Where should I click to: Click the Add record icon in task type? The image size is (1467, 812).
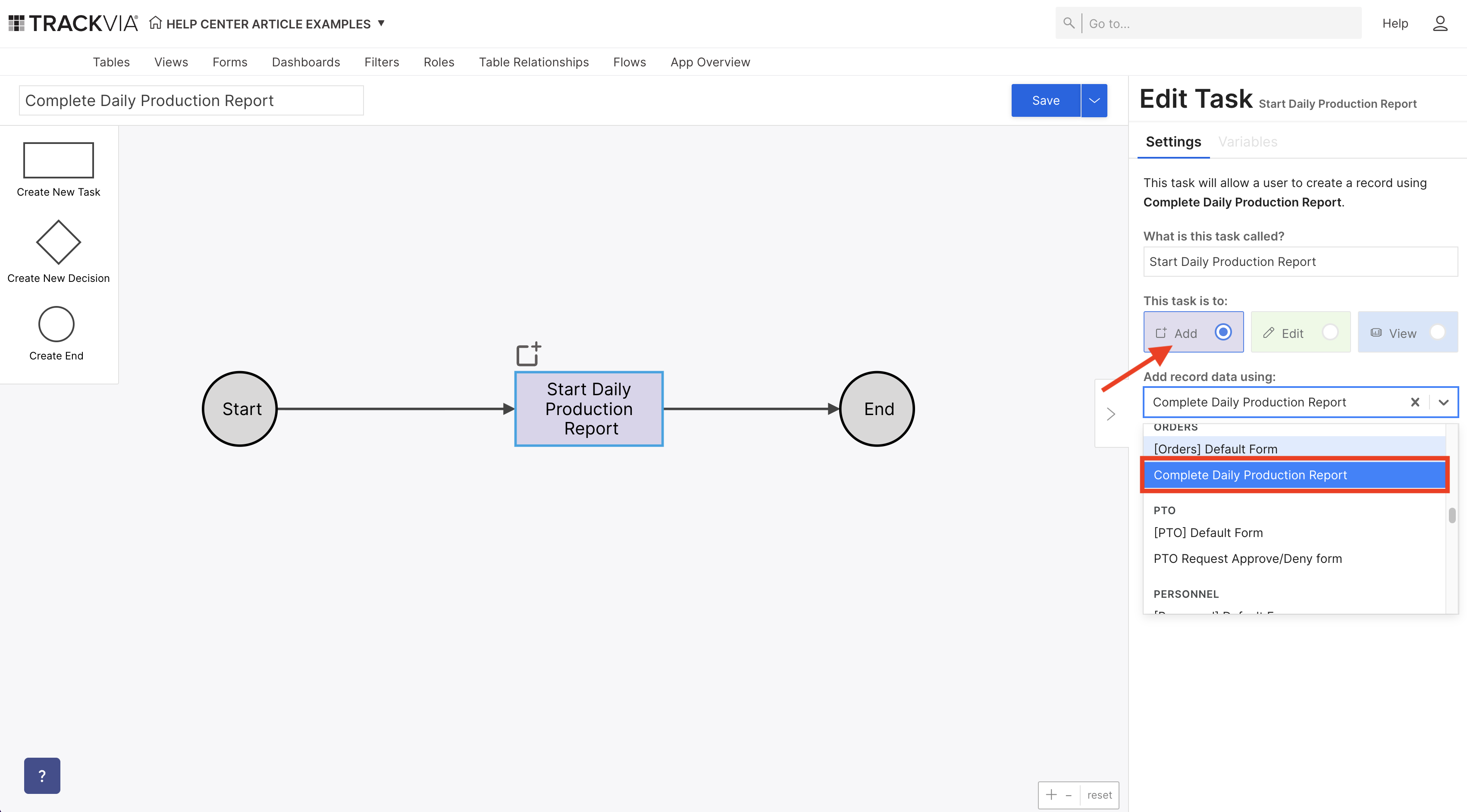point(1160,333)
